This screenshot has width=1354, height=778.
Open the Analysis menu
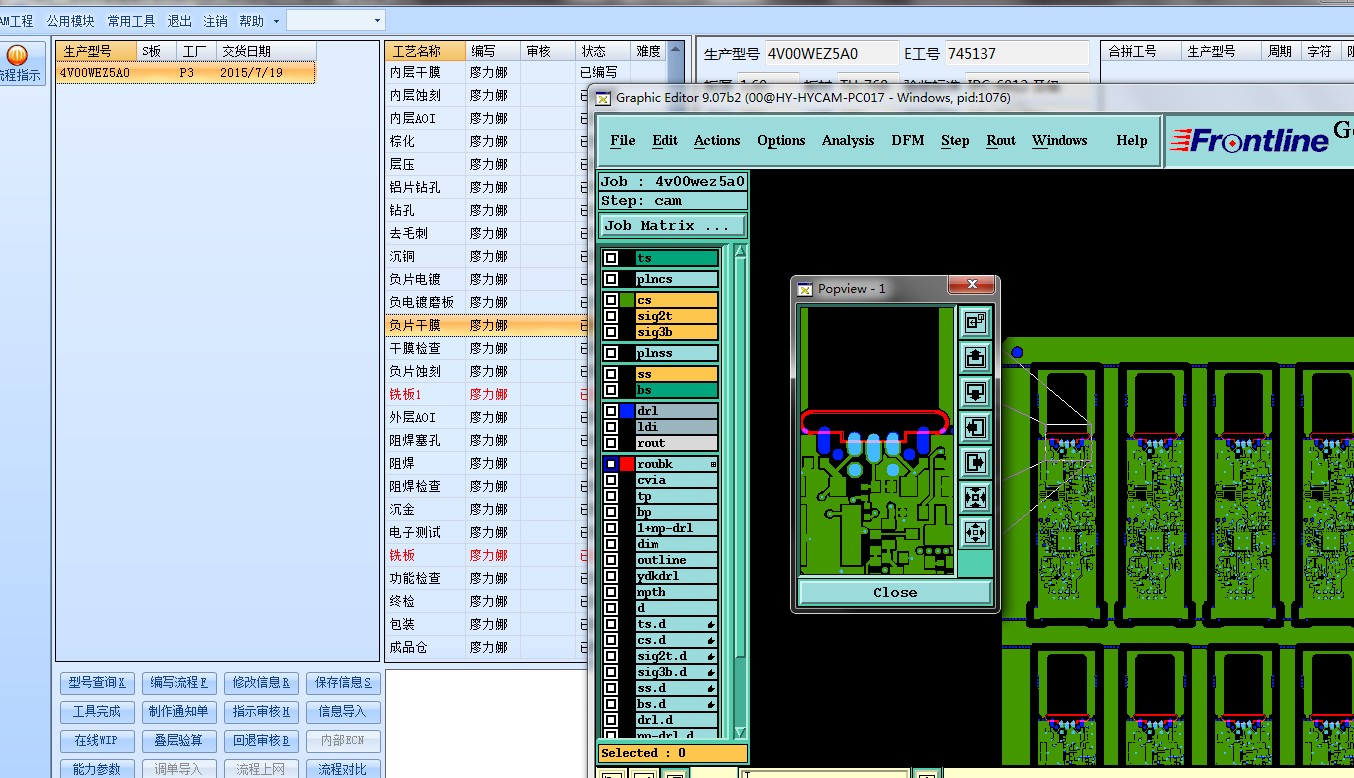coord(848,141)
